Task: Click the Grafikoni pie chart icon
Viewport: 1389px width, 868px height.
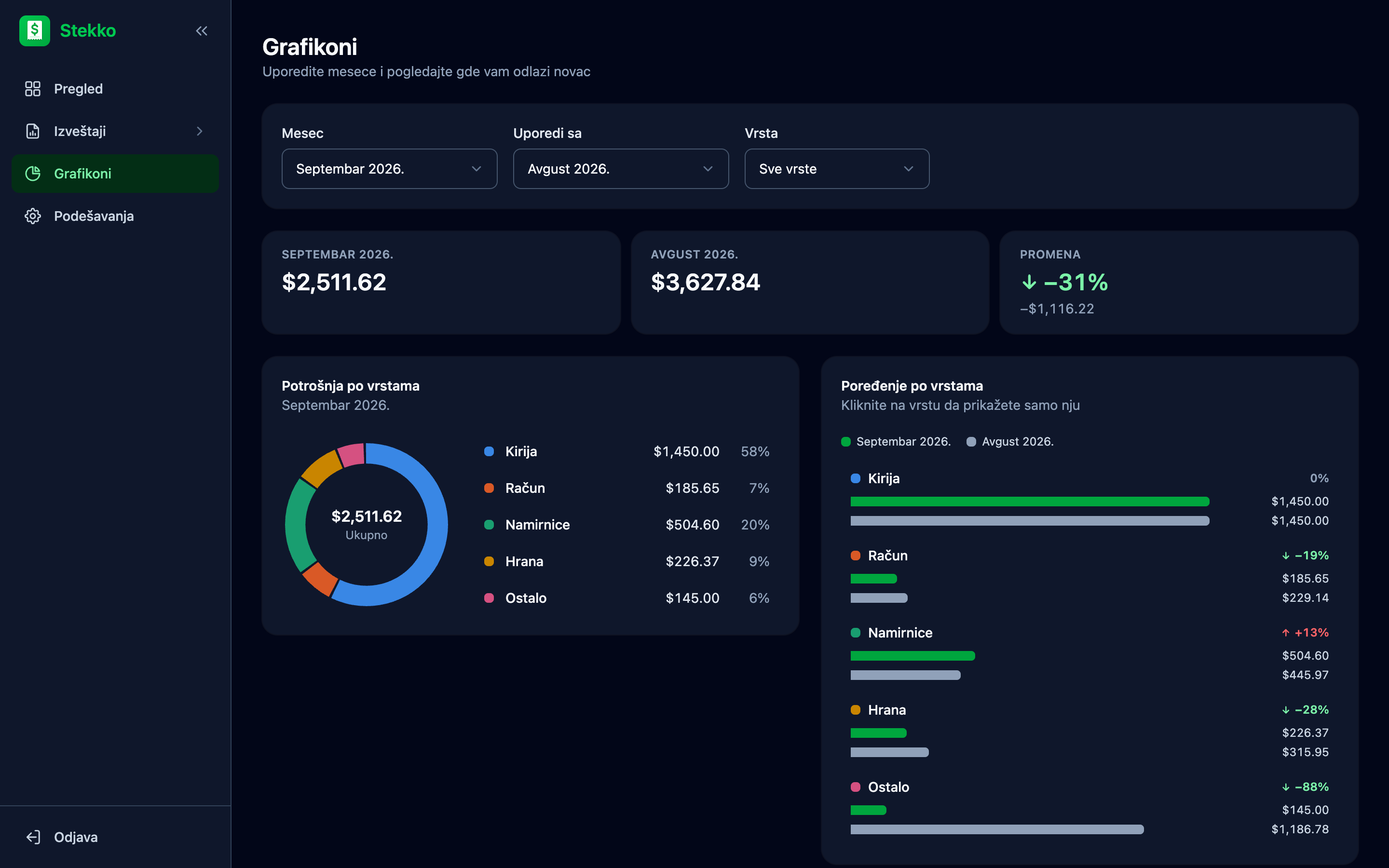Action: (x=33, y=174)
